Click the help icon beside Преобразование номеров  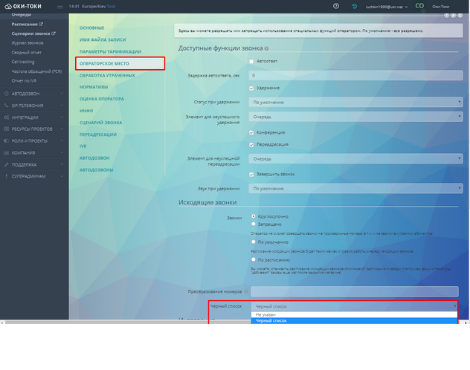coord(246,292)
